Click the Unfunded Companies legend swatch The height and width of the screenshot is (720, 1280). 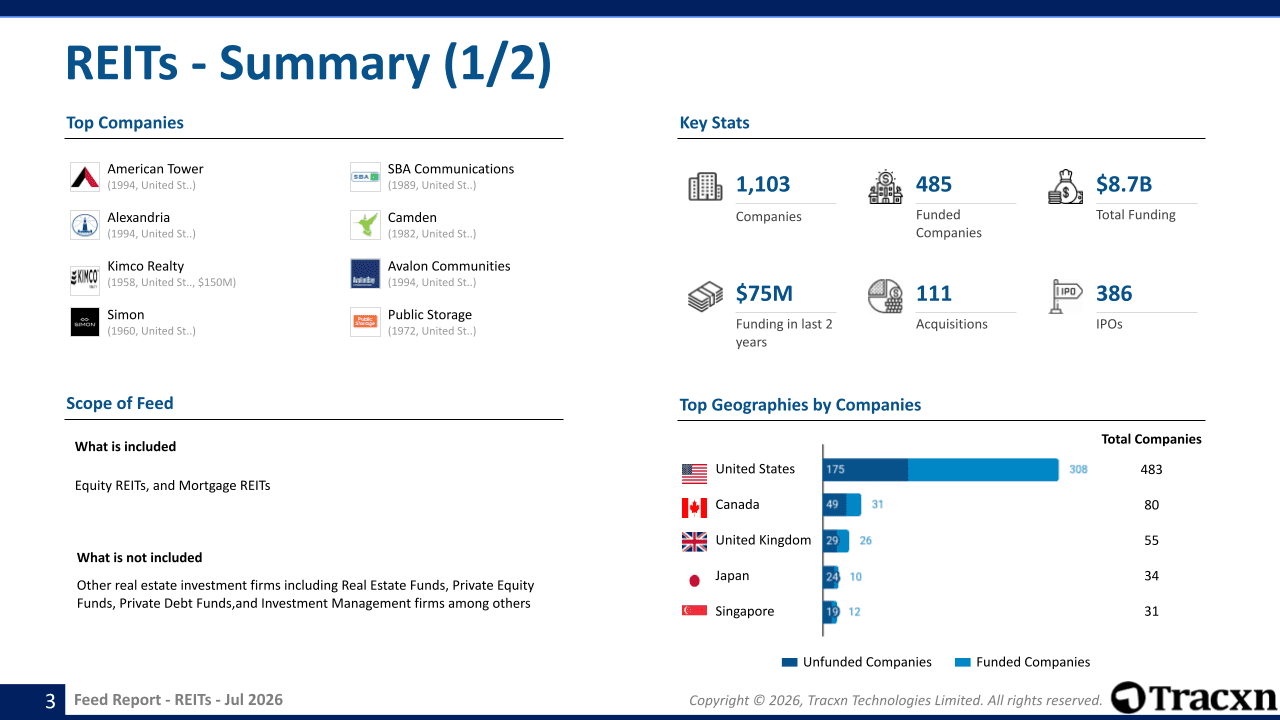(x=789, y=662)
